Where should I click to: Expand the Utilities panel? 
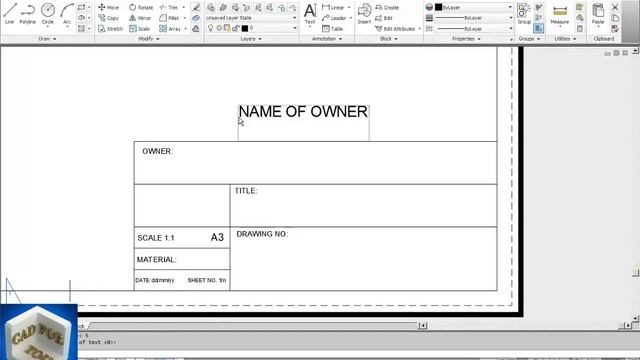click(x=565, y=39)
